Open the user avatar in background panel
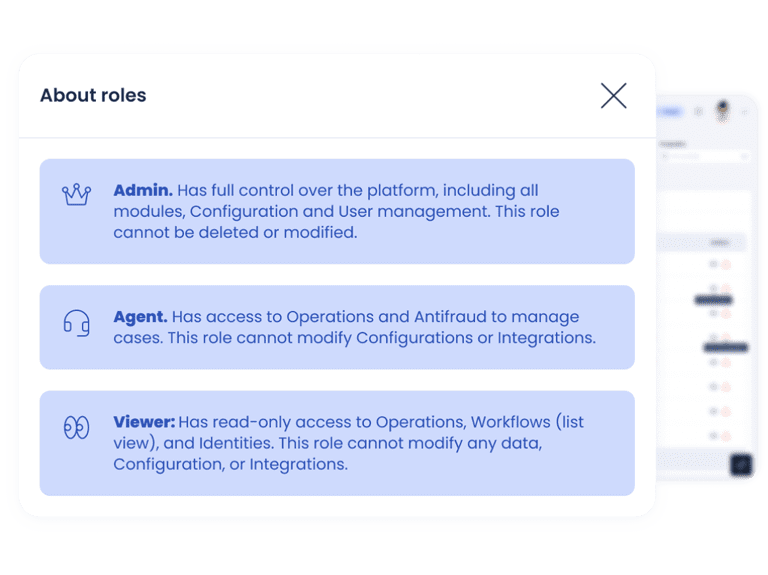 coord(722,111)
